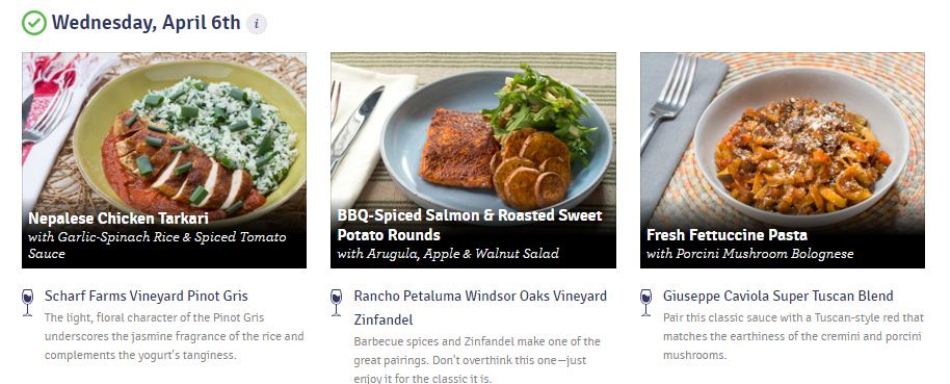The width and height of the screenshot is (950, 384).
Task: Click the green checkmark next to Wednesday
Action: click(x=34, y=23)
